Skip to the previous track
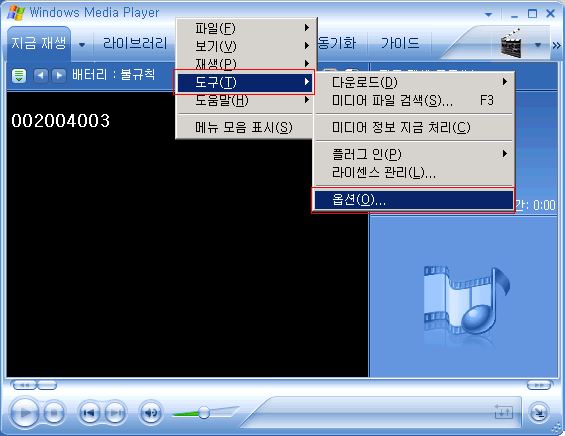This screenshot has height=436, width=565. pos(89,413)
